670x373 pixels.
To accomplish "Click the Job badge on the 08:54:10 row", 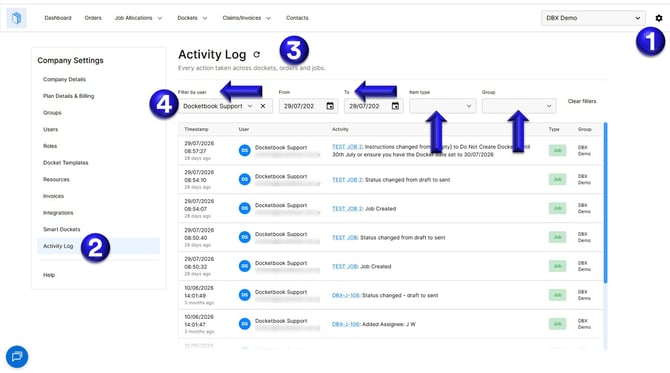I will pos(557,179).
